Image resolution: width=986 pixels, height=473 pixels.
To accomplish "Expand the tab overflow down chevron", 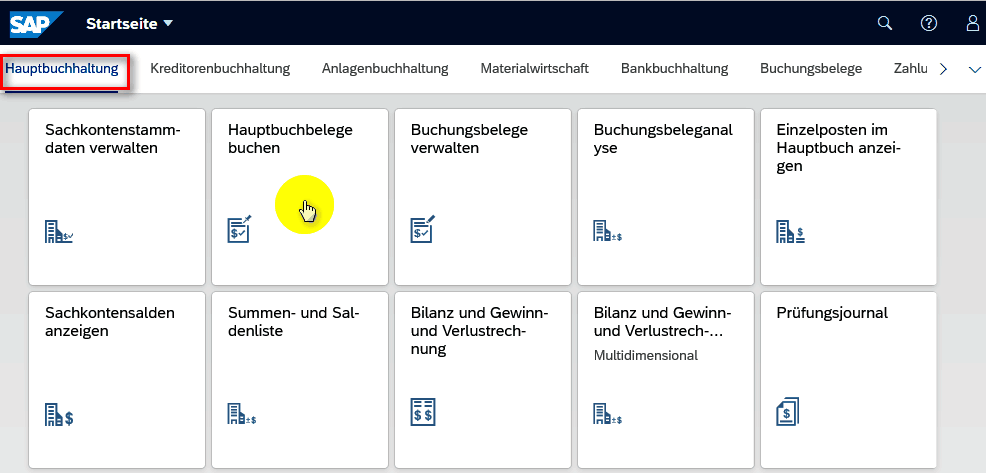I will coord(975,69).
